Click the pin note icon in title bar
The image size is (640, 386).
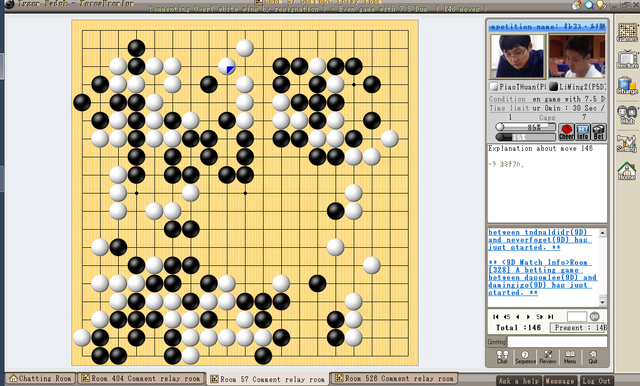click(576, 5)
